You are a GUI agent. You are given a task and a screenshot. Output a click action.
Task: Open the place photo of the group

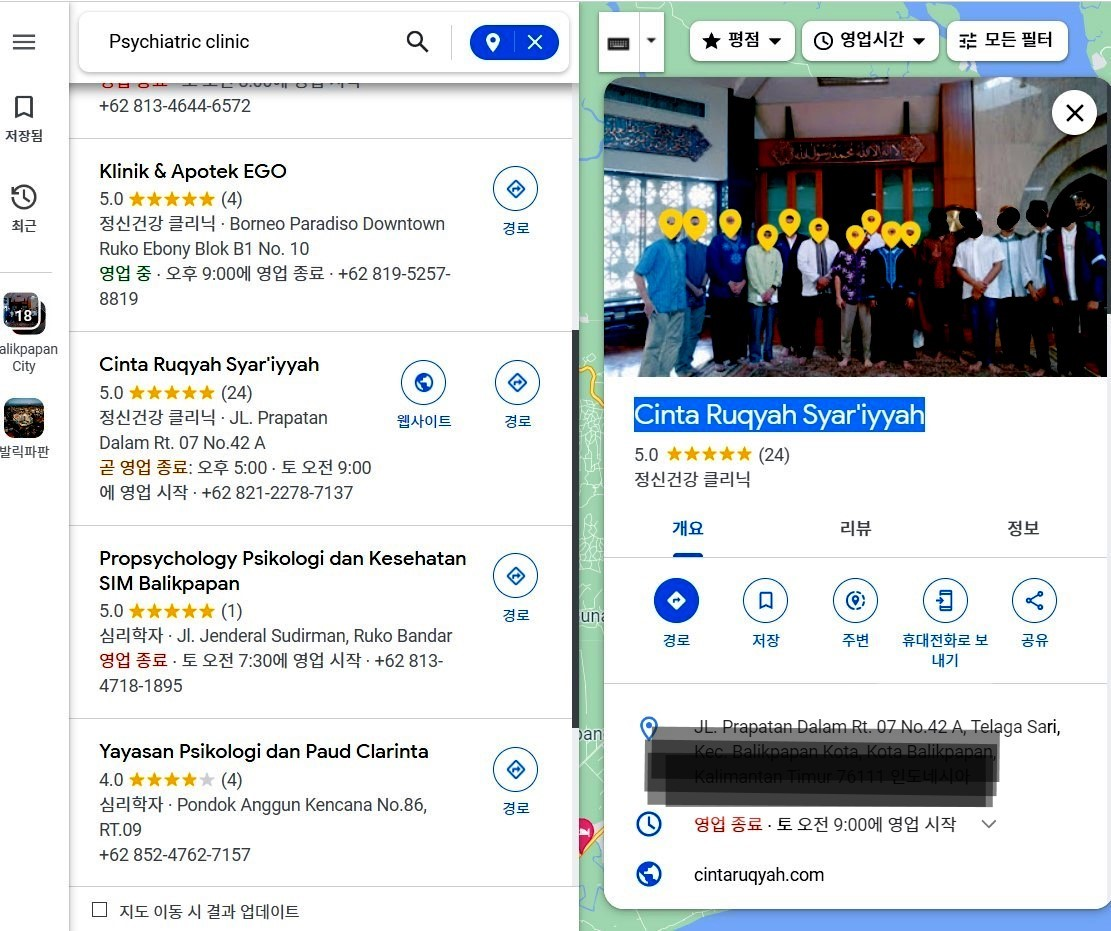(855, 227)
